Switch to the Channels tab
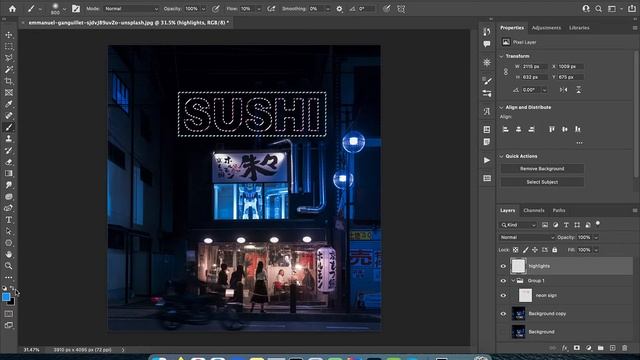 point(534,211)
